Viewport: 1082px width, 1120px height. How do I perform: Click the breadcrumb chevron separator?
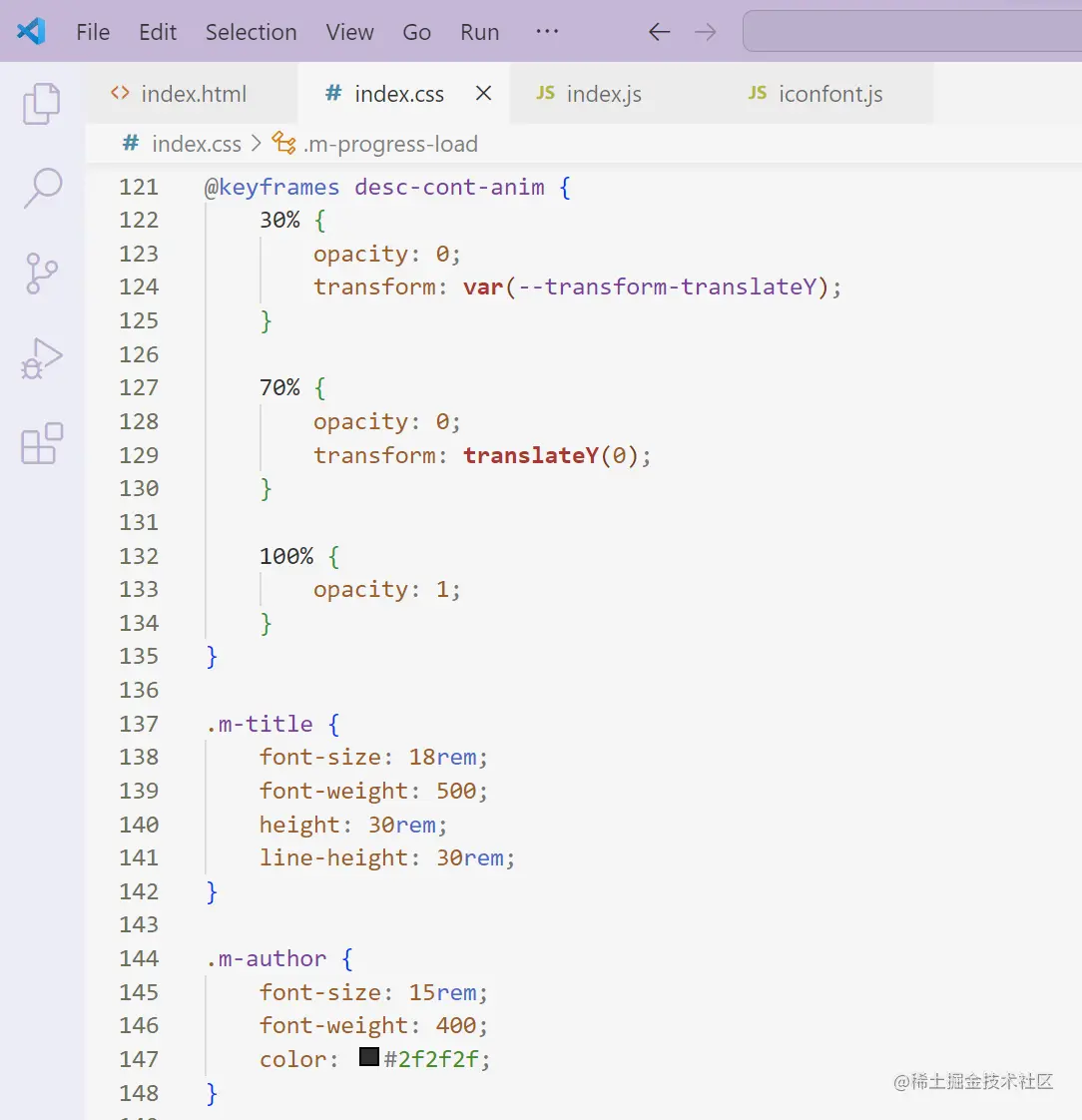(257, 145)
